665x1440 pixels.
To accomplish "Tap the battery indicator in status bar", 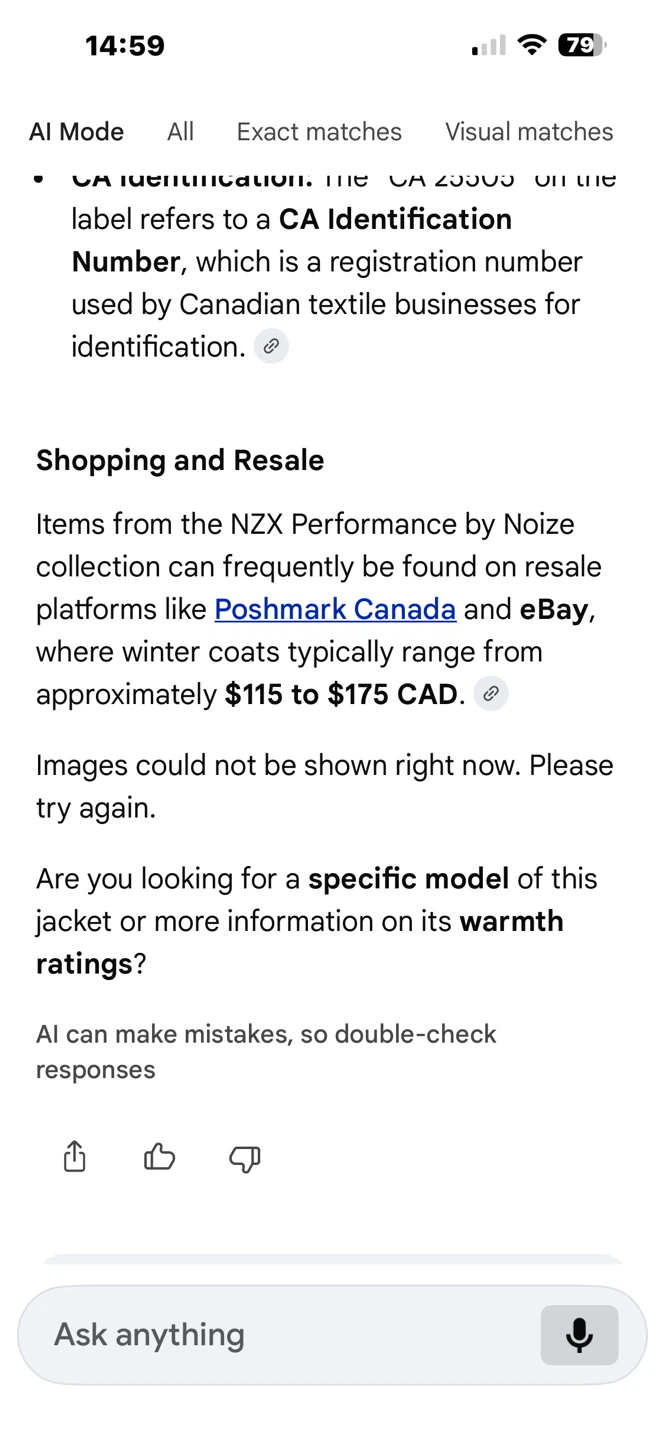I will tap(582, 45).
